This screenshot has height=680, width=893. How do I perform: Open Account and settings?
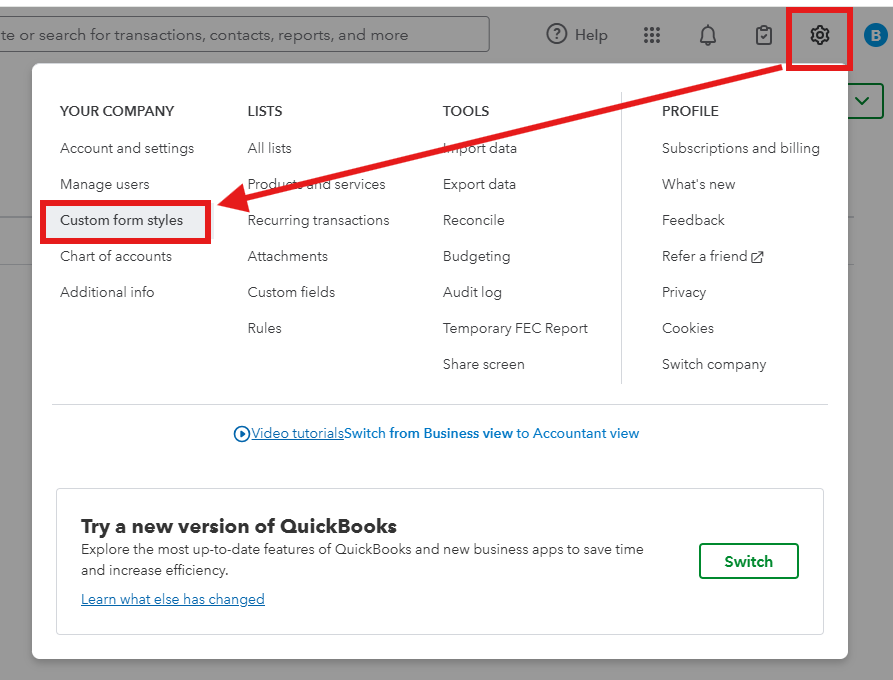(127, 148)
